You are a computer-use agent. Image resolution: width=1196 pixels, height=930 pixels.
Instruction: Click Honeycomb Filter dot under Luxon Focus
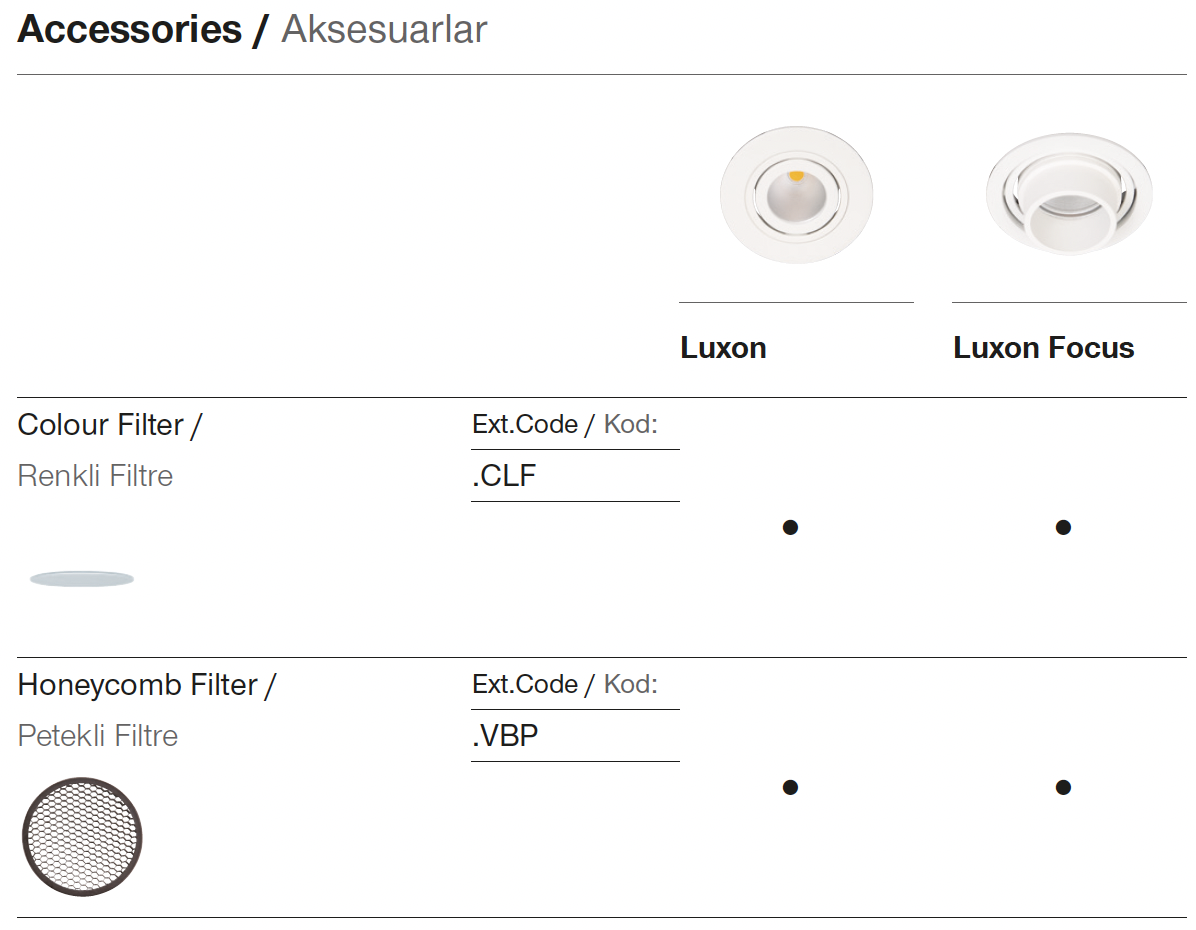point(1063,787)
